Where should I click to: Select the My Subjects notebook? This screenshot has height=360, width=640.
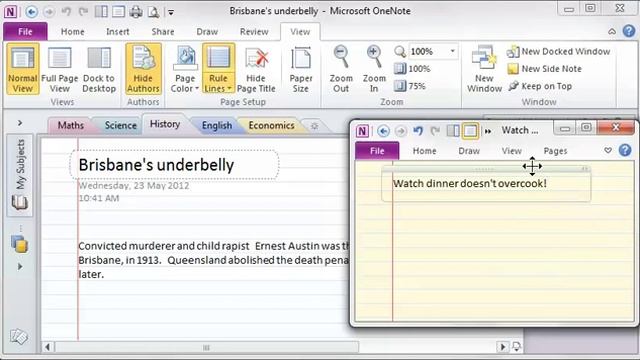tap(20, 175)
